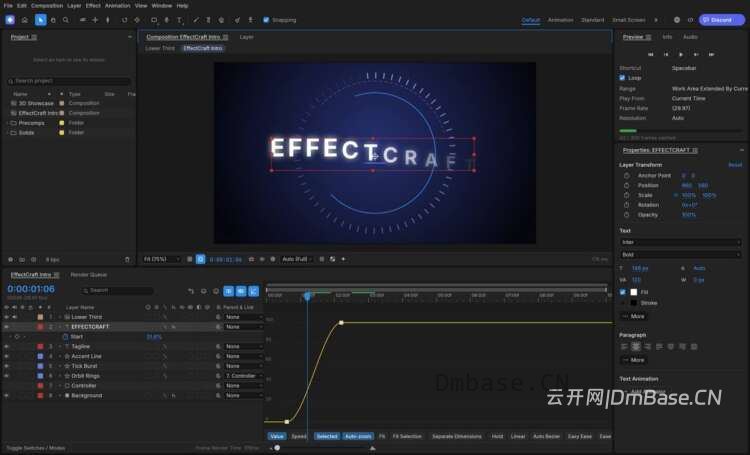Jump to first frame in Preview
The image size is (750, 455).
point(651,55)
